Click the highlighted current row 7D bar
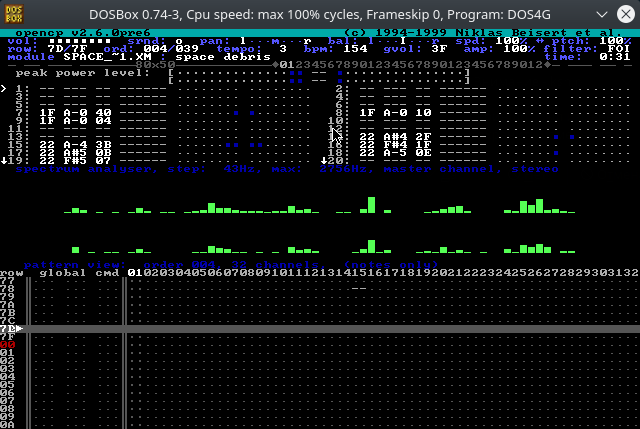This screenshot has height=429, width=640. pyautogui.click(x=320, y=329)
